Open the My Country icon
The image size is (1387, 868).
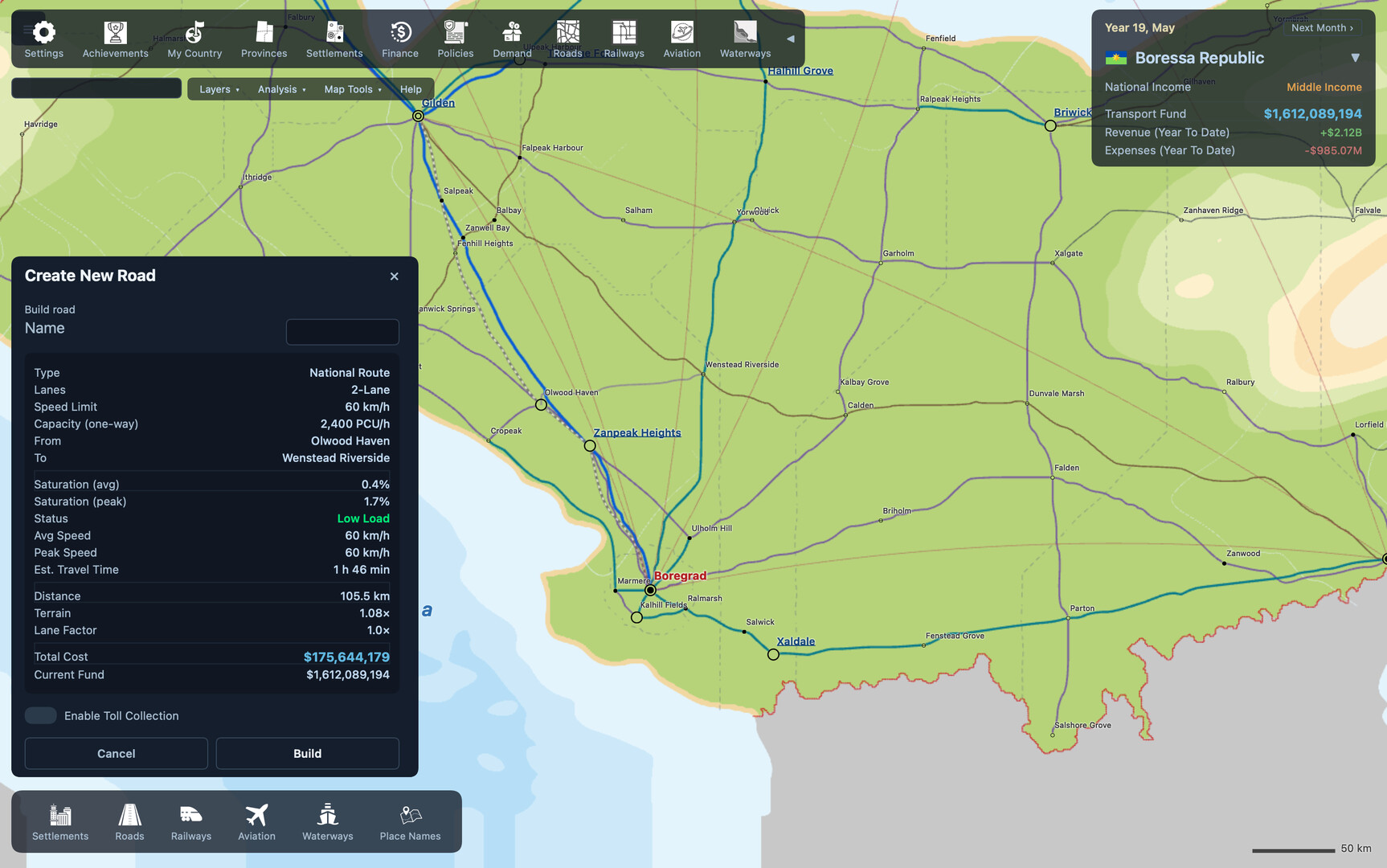[194, 32]
